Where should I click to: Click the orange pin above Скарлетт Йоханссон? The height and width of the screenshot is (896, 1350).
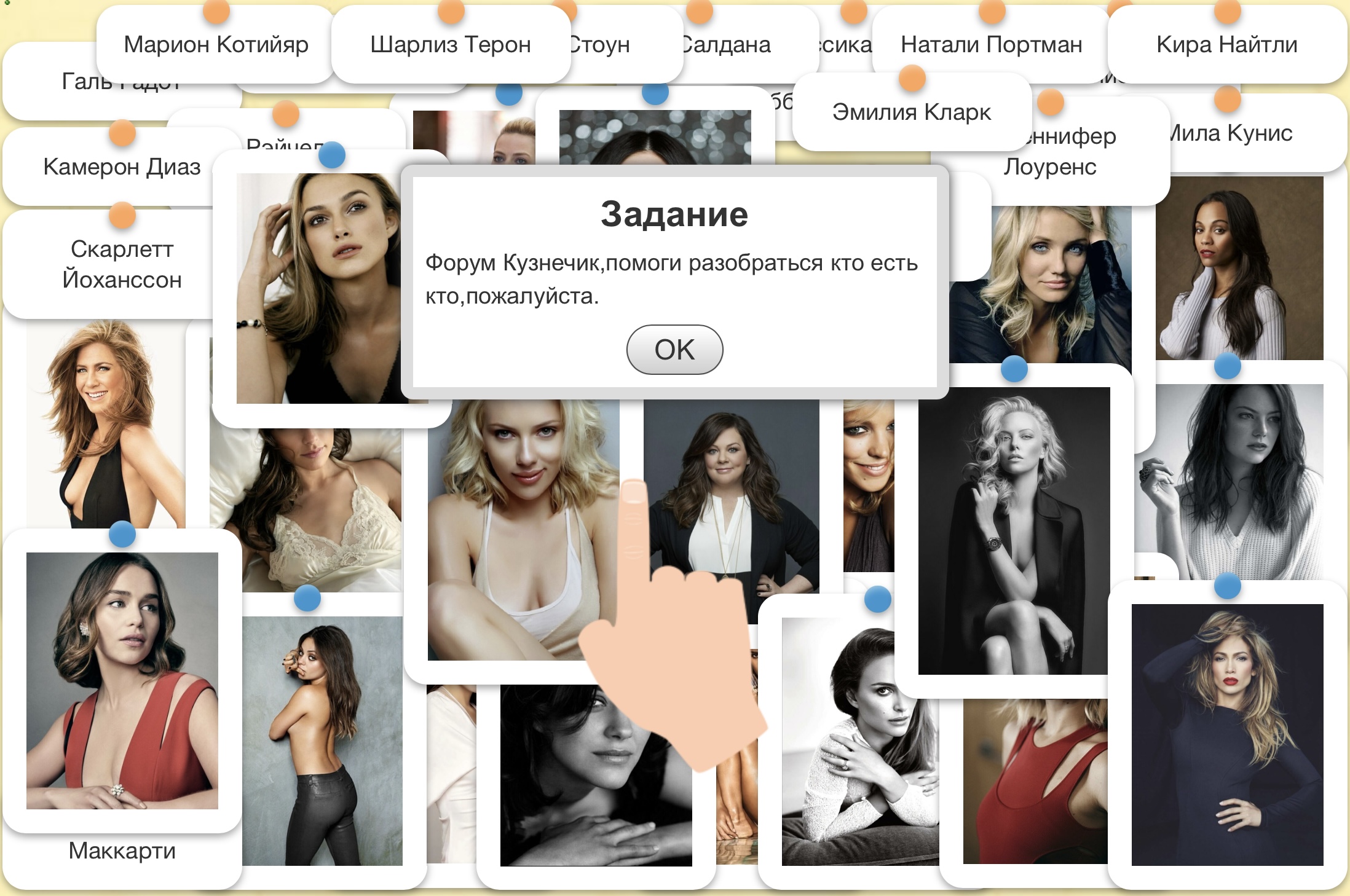(x=122, y=216)
